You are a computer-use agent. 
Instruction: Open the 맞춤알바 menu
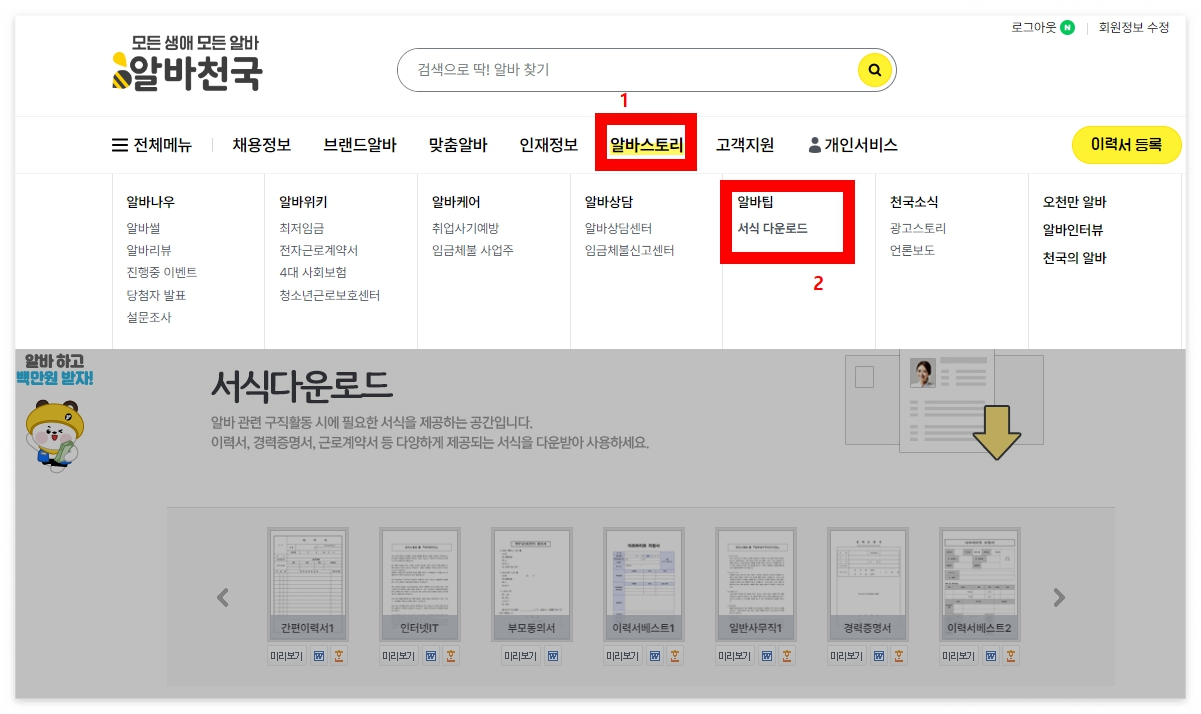[x=458, y=145]
